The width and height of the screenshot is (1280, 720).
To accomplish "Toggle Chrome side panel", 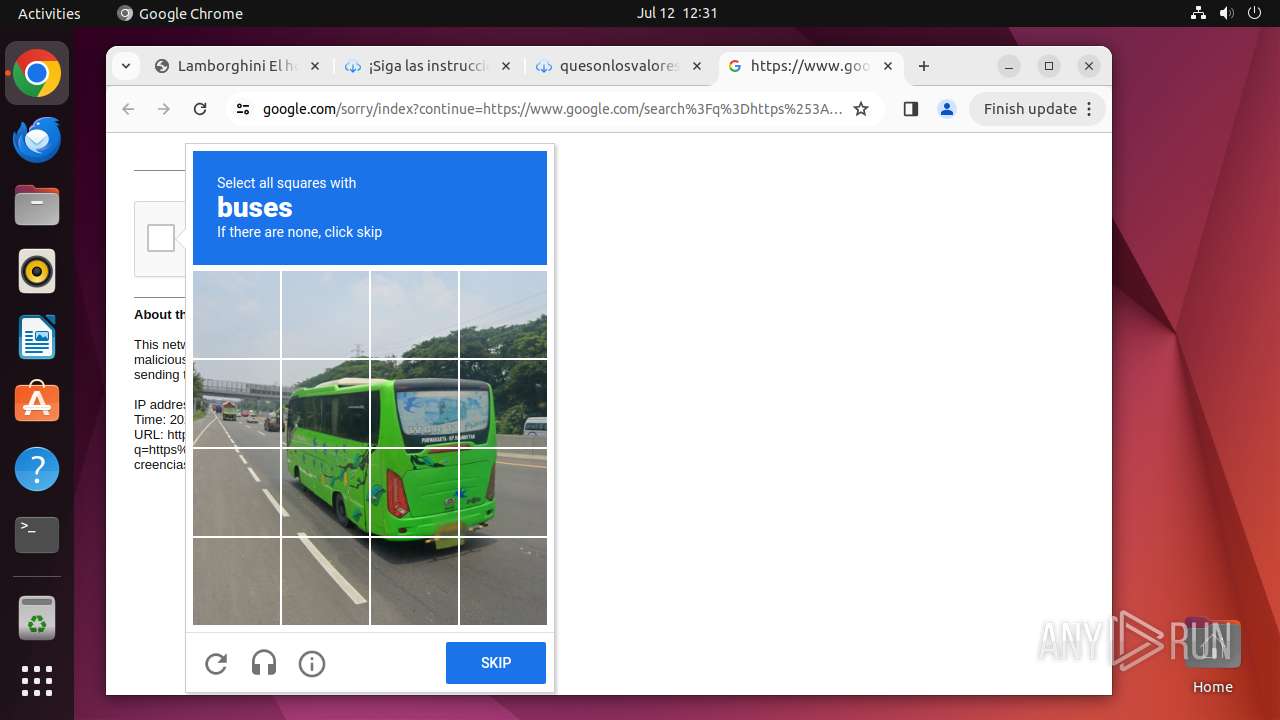I will [x=910, y=109].
